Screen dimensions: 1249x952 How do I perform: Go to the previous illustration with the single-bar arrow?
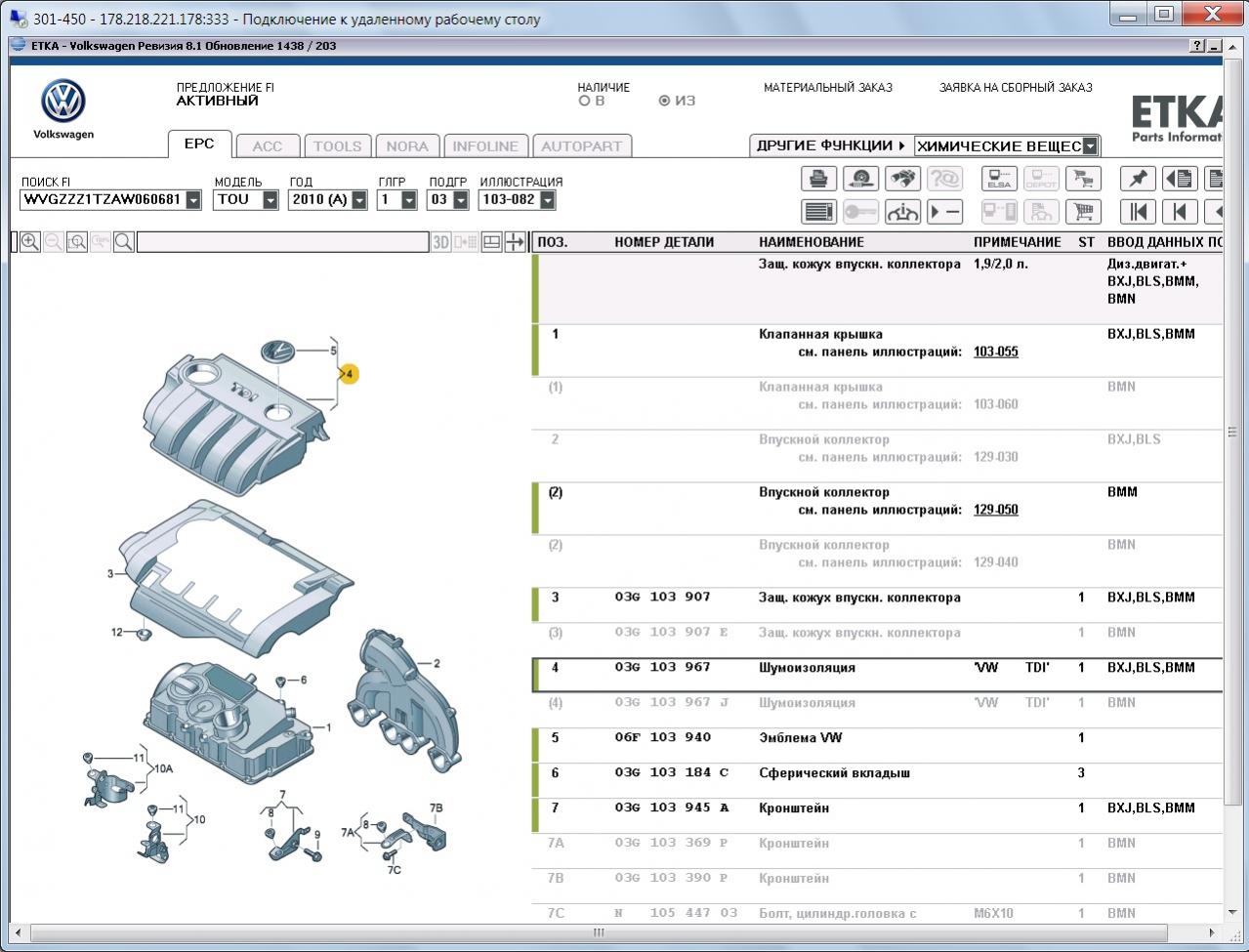click(1180, 211)
